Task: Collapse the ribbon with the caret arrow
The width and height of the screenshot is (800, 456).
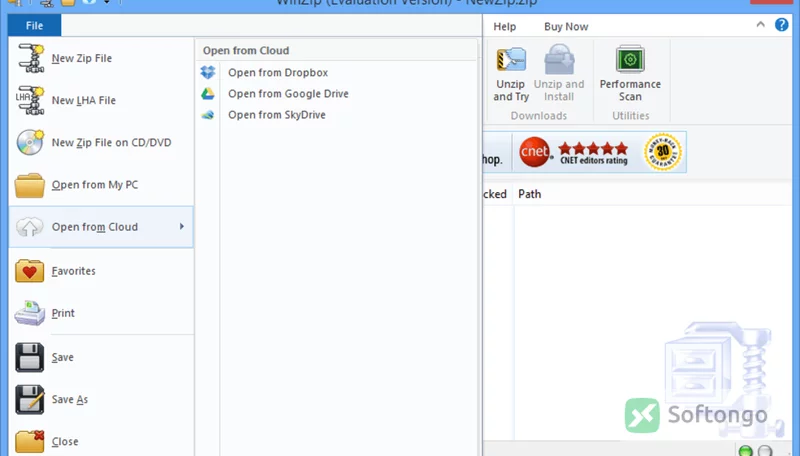Action: [760, 24]
